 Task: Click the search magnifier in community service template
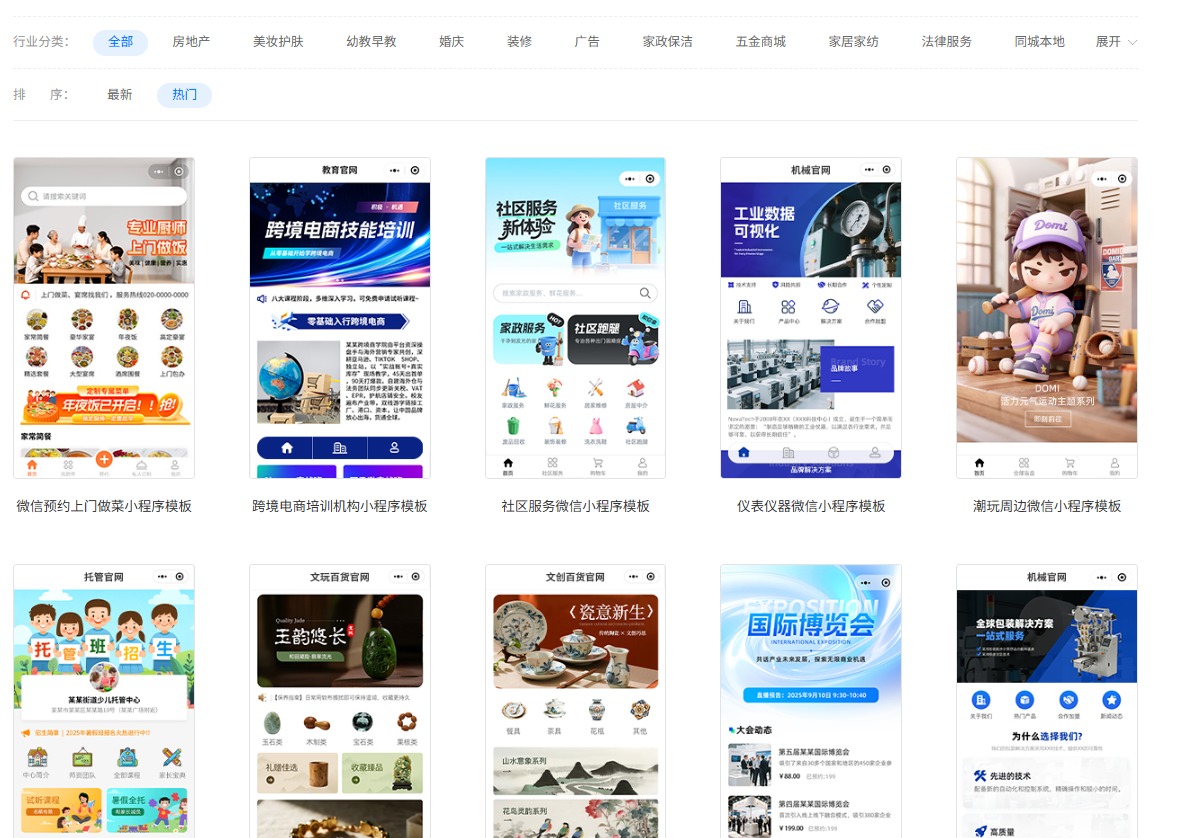646,293
